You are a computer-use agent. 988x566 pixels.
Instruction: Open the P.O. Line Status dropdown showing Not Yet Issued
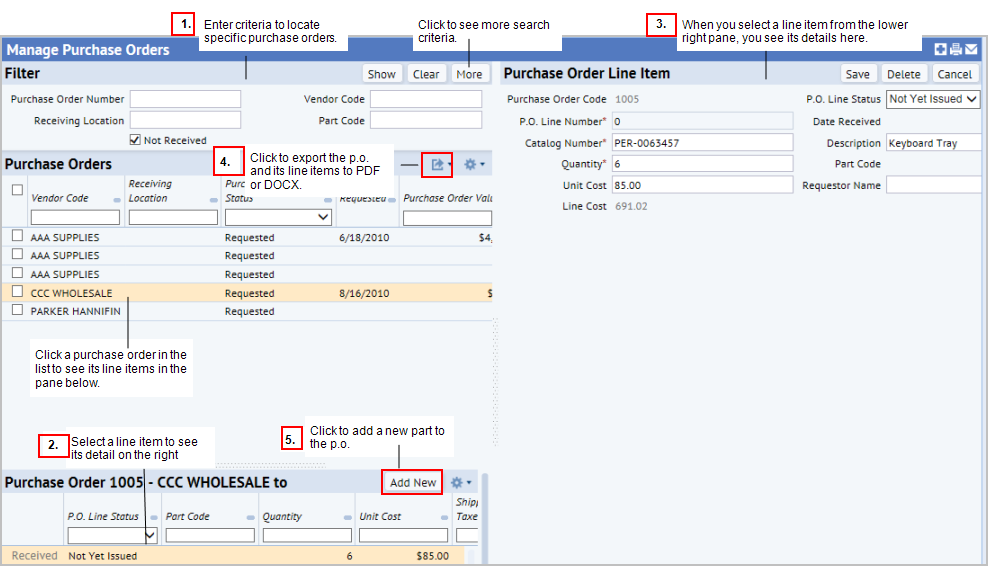(x=933, y=99)
